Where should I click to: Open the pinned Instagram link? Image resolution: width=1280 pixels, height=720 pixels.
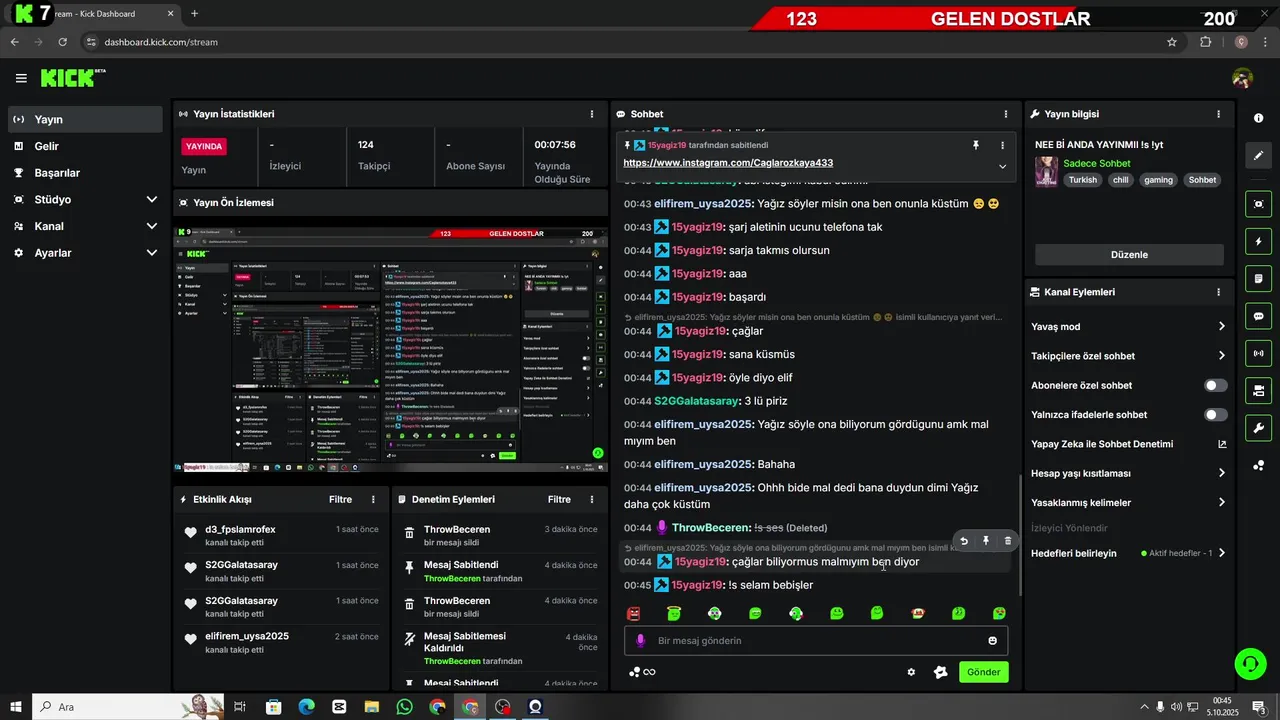tap(728, 163)
